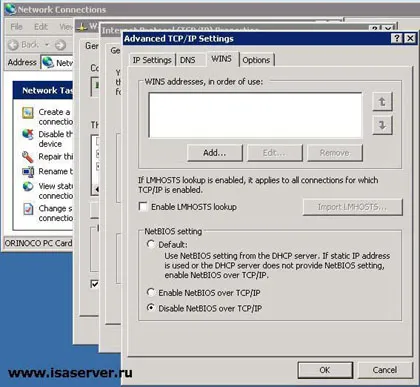420x387 pixels.
Task: Click the Add... button for WINS addresses
Action: click(x=215, y=153)
